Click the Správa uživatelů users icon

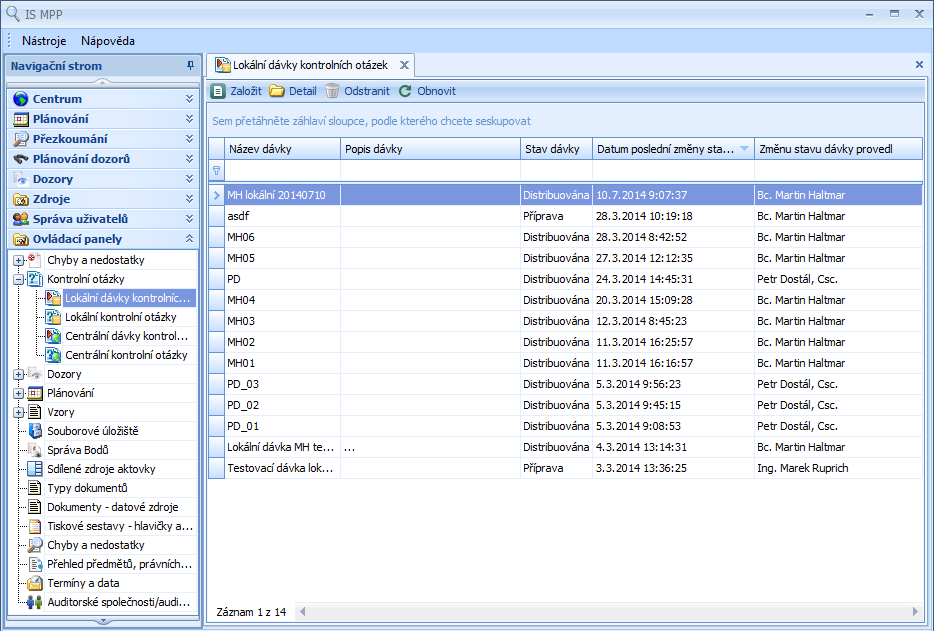[x=21, y=219]
